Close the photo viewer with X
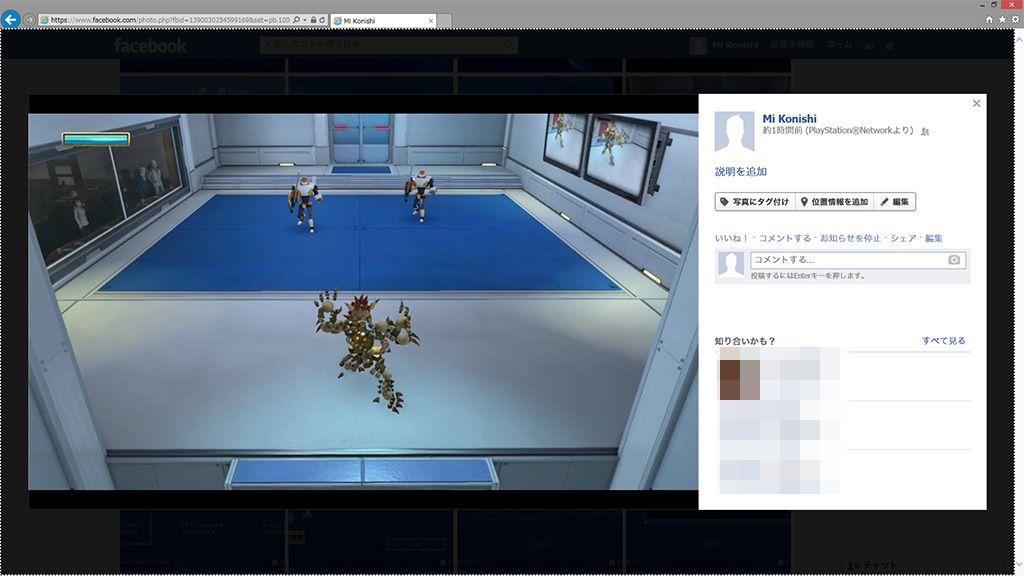1024x576 pixels. point(976,104)
